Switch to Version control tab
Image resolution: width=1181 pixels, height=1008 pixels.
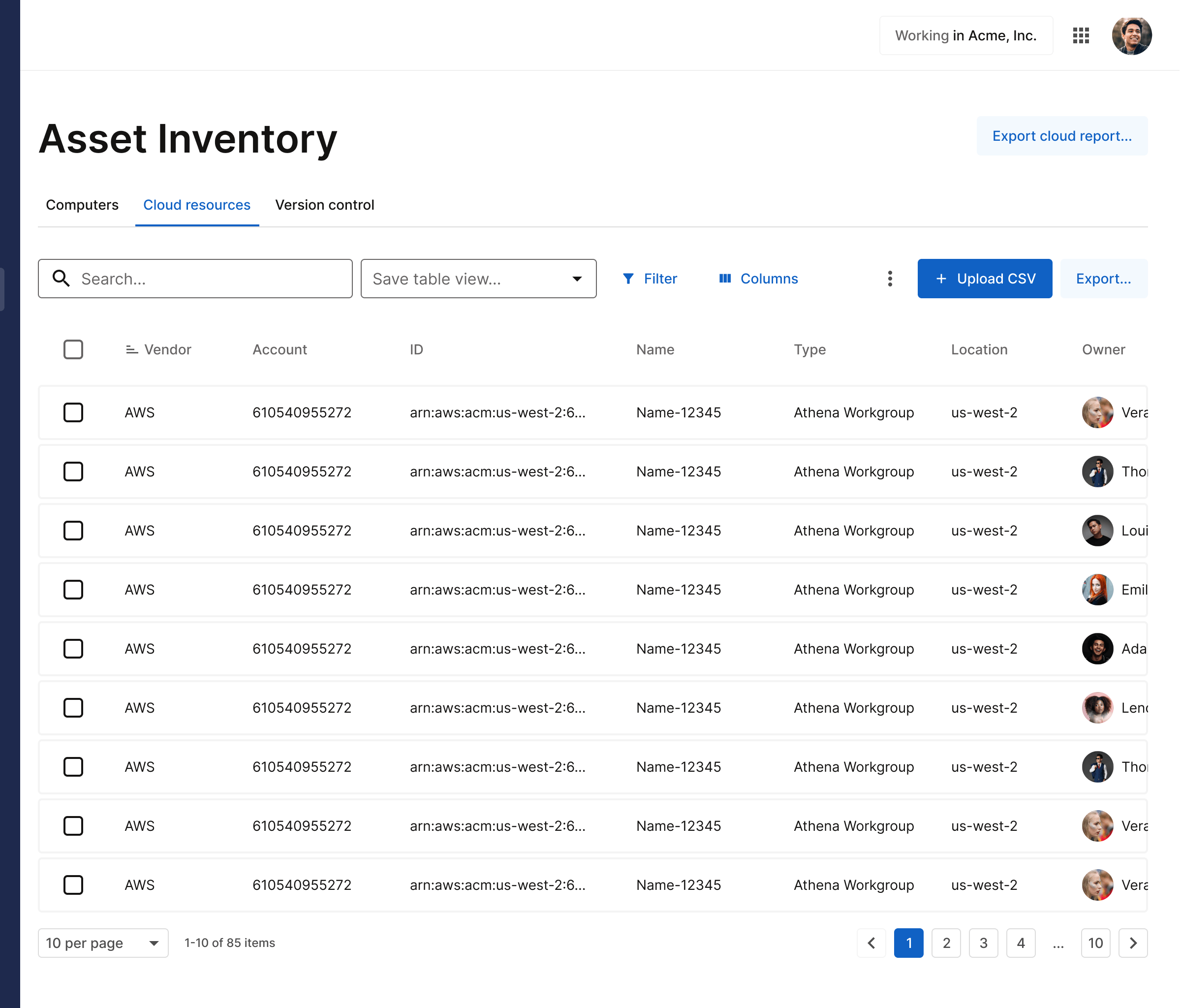[324, 205]
